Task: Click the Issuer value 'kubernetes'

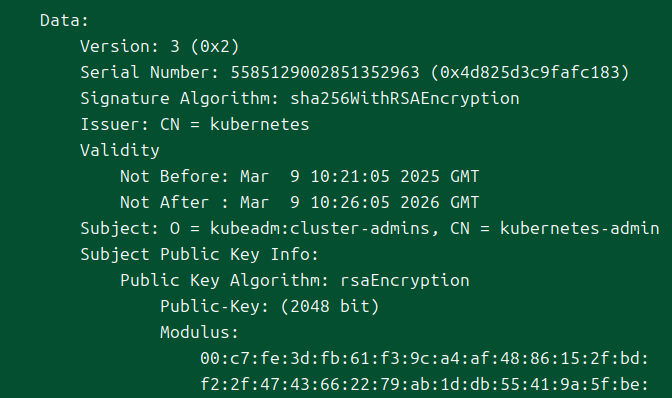Action: tap(259, 124)
